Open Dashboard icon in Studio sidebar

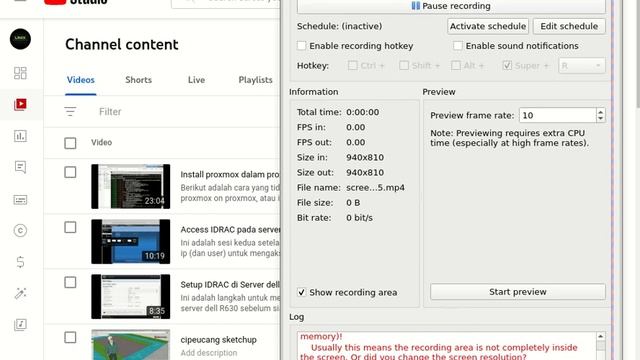(x=20, y=73)
